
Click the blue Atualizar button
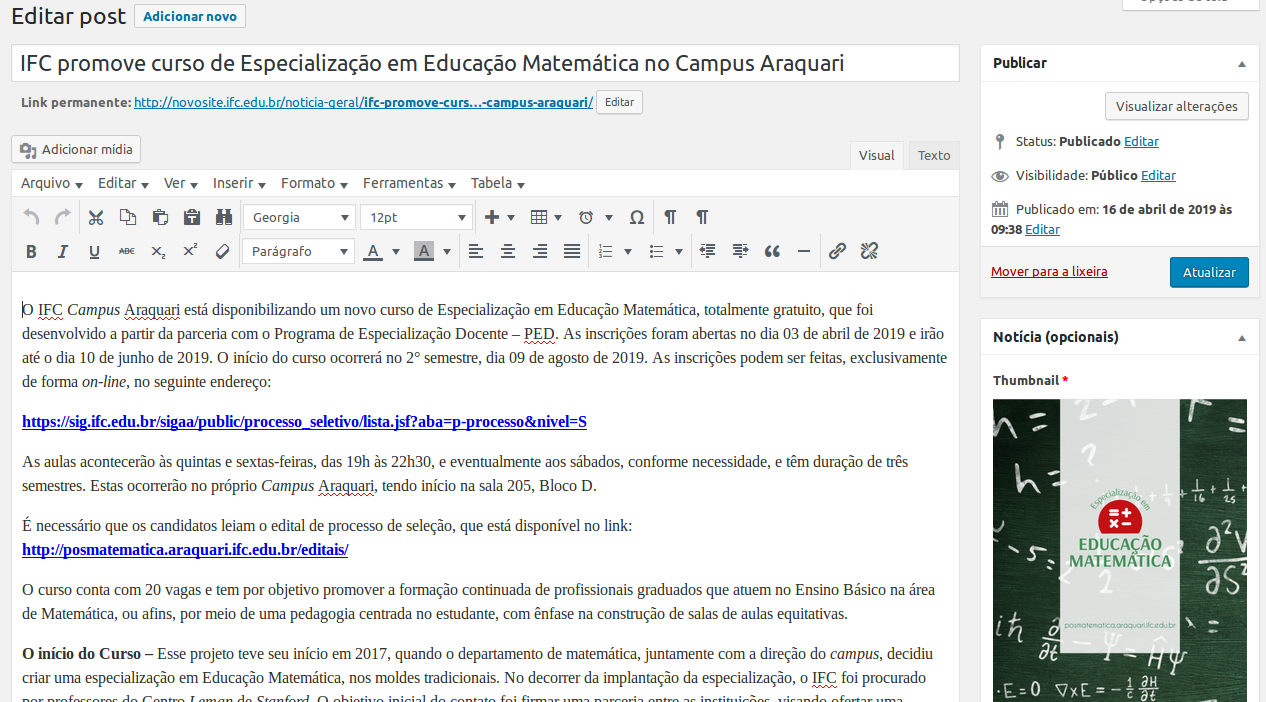(x=1209, y=272)
